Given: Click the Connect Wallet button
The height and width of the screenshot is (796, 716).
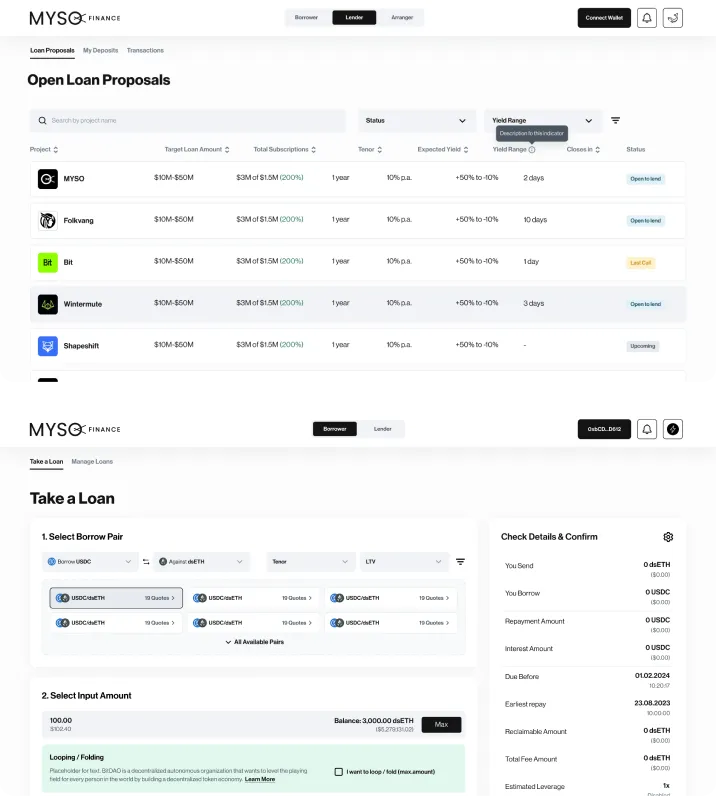Looking at the screenshot, I should [604, 18].
